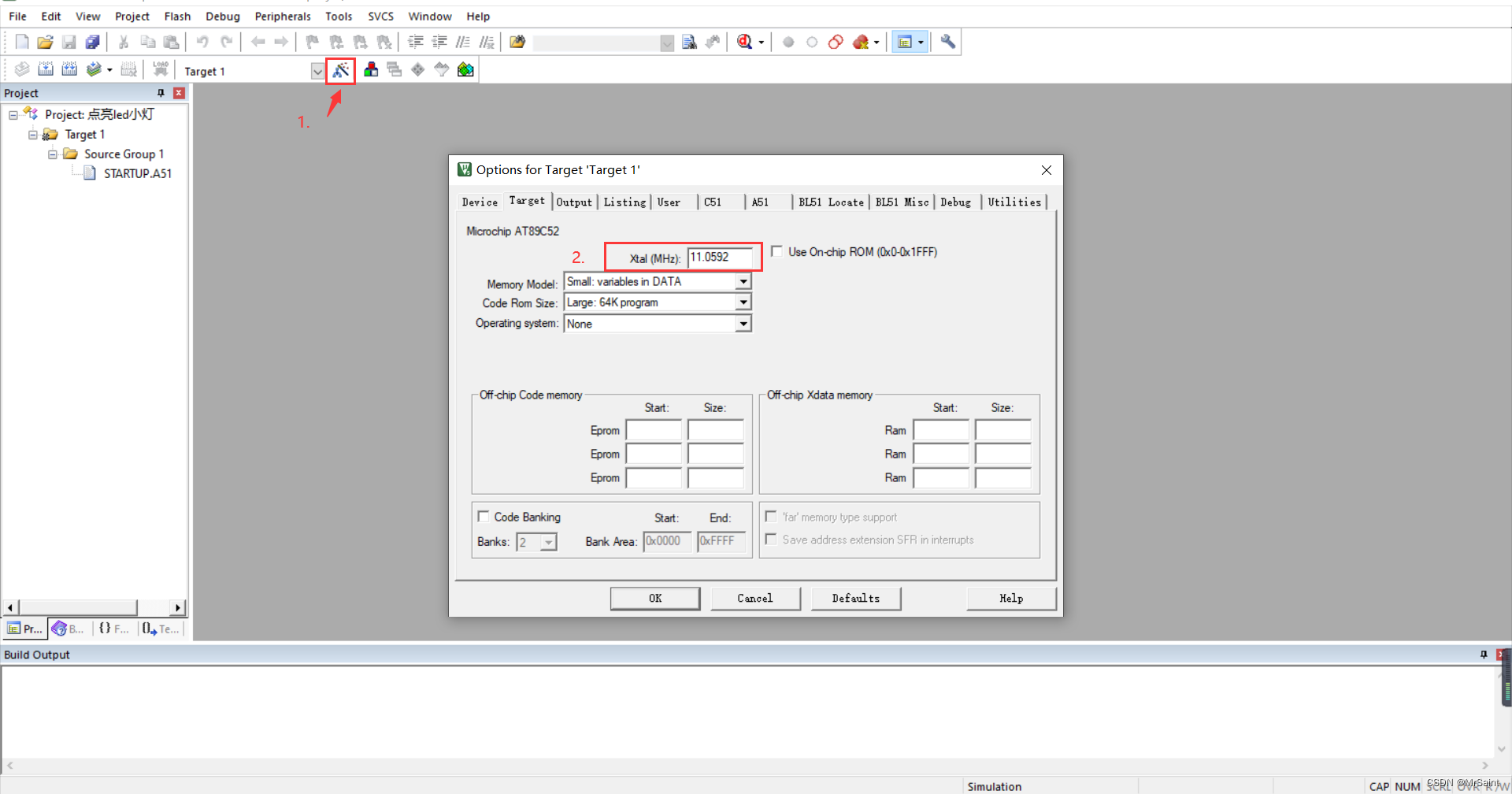Navigate backward with left arrow
This screenshot has height=794, width=1512.
(x=258, y=42)
